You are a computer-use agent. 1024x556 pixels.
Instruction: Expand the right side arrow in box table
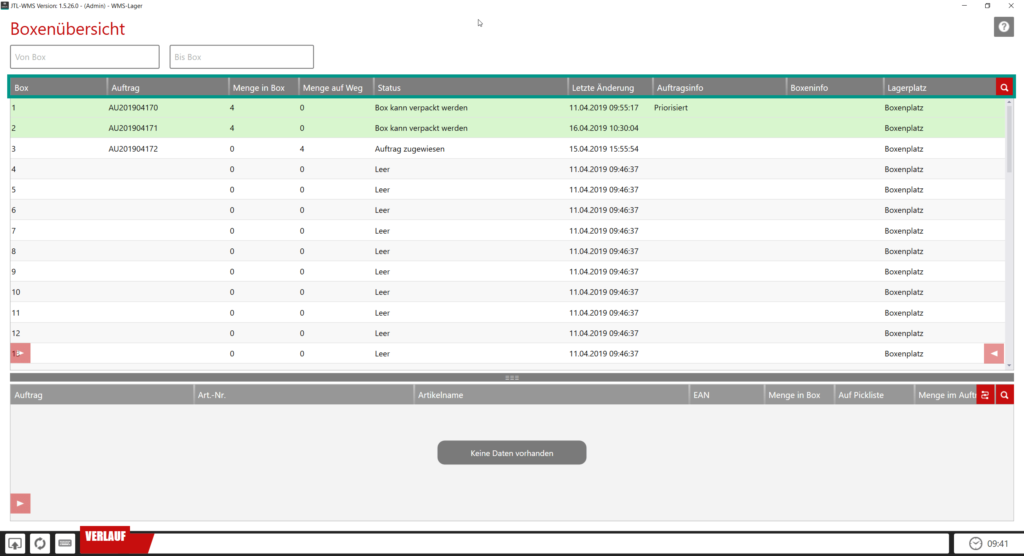(993, 353)
